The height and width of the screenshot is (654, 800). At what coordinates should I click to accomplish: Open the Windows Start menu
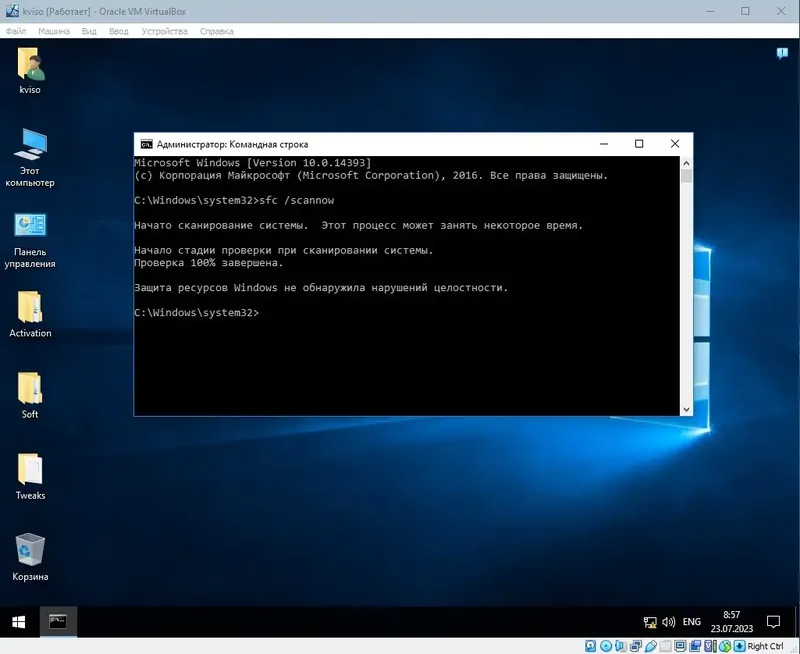pos(16,621)
